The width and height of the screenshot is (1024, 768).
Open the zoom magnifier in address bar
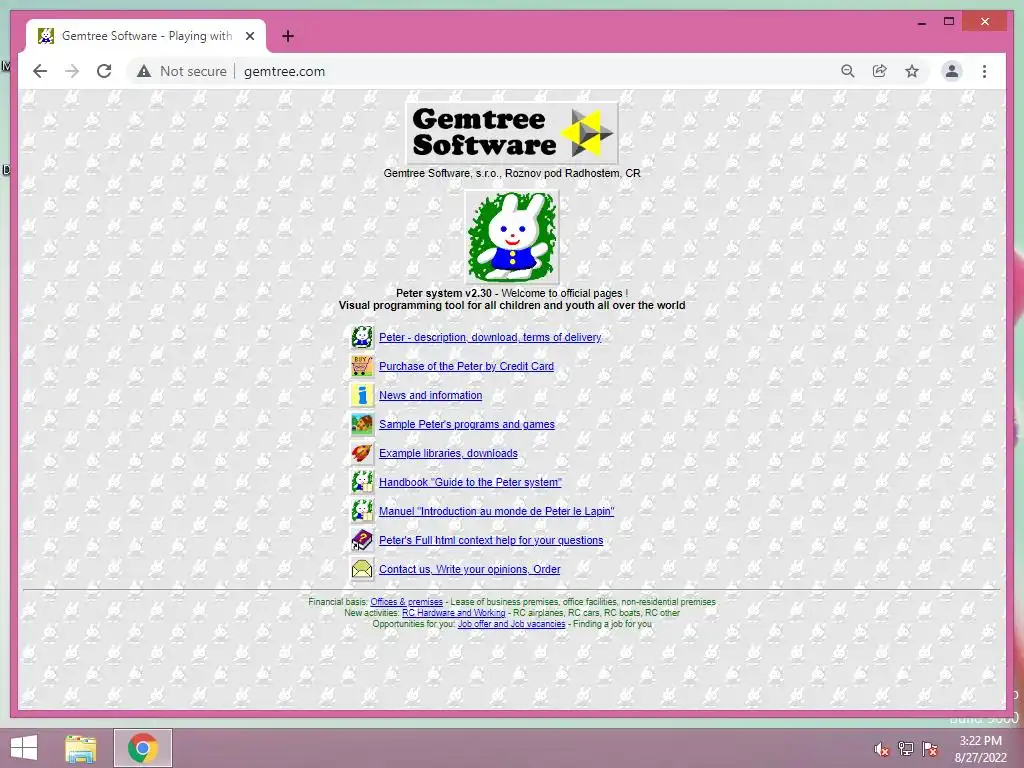tap(848, 71)
